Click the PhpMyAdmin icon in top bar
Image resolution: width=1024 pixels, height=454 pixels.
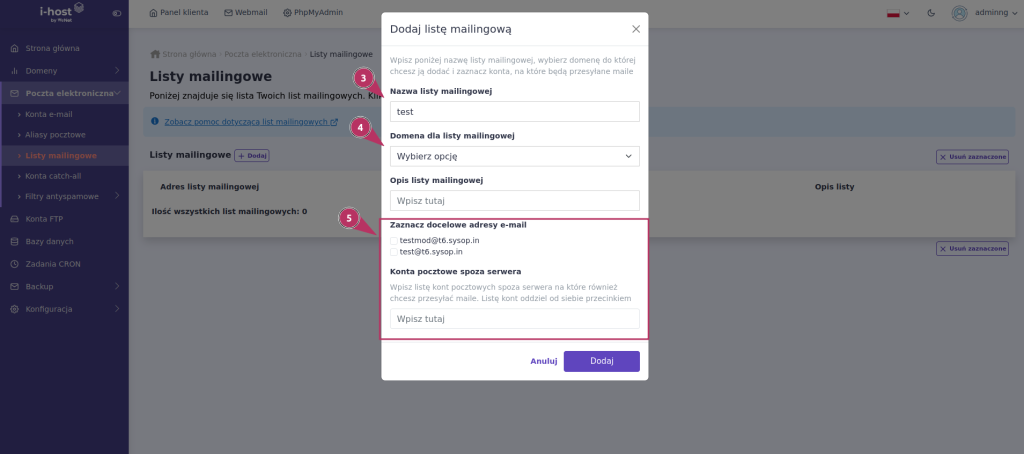coord(287,13)
